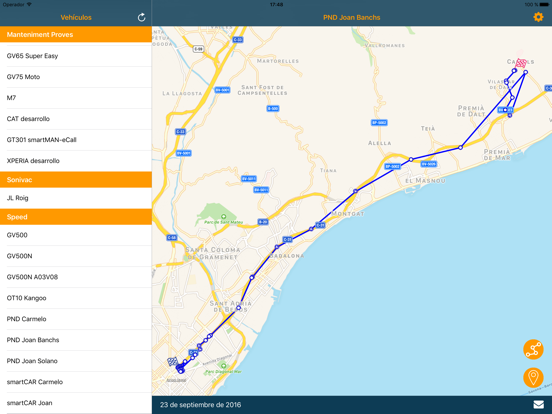Select vehicle GV65 Super Easy
The width and height of the screenshot is (552, 414).
(76, 56)
